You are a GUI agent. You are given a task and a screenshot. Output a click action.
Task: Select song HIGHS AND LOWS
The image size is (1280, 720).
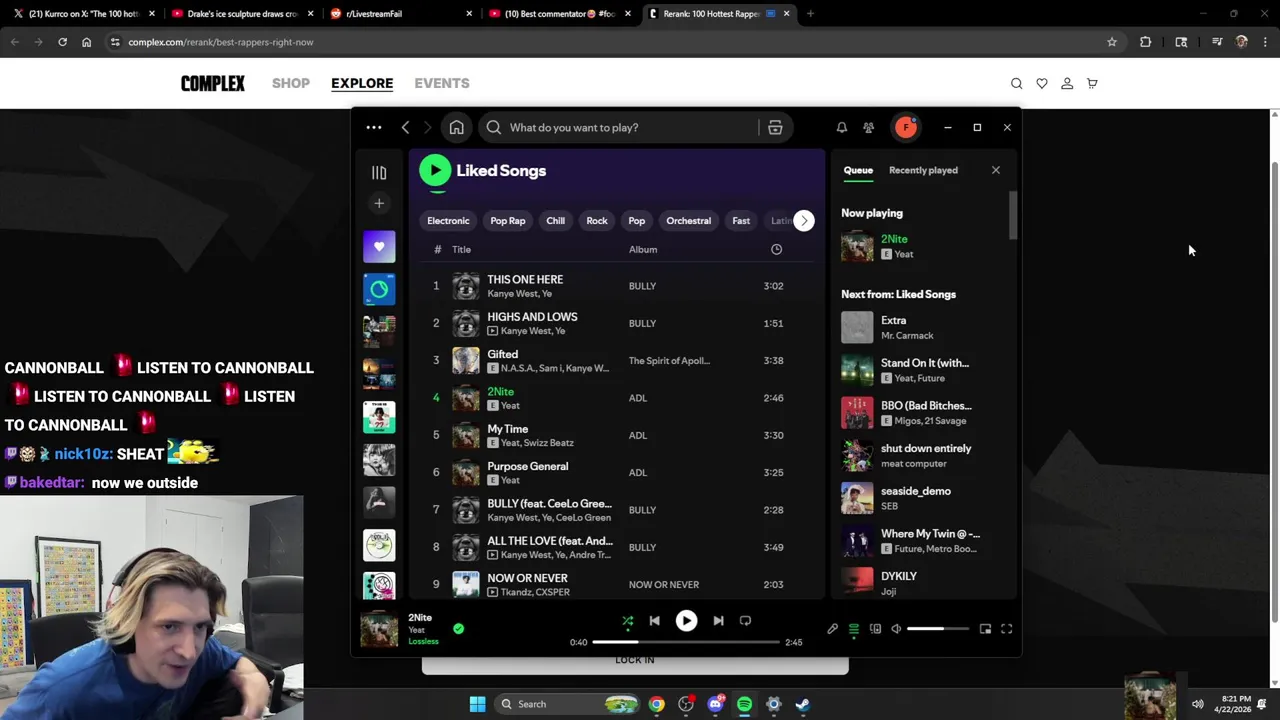pyautogui.click(x=619, y=324)
